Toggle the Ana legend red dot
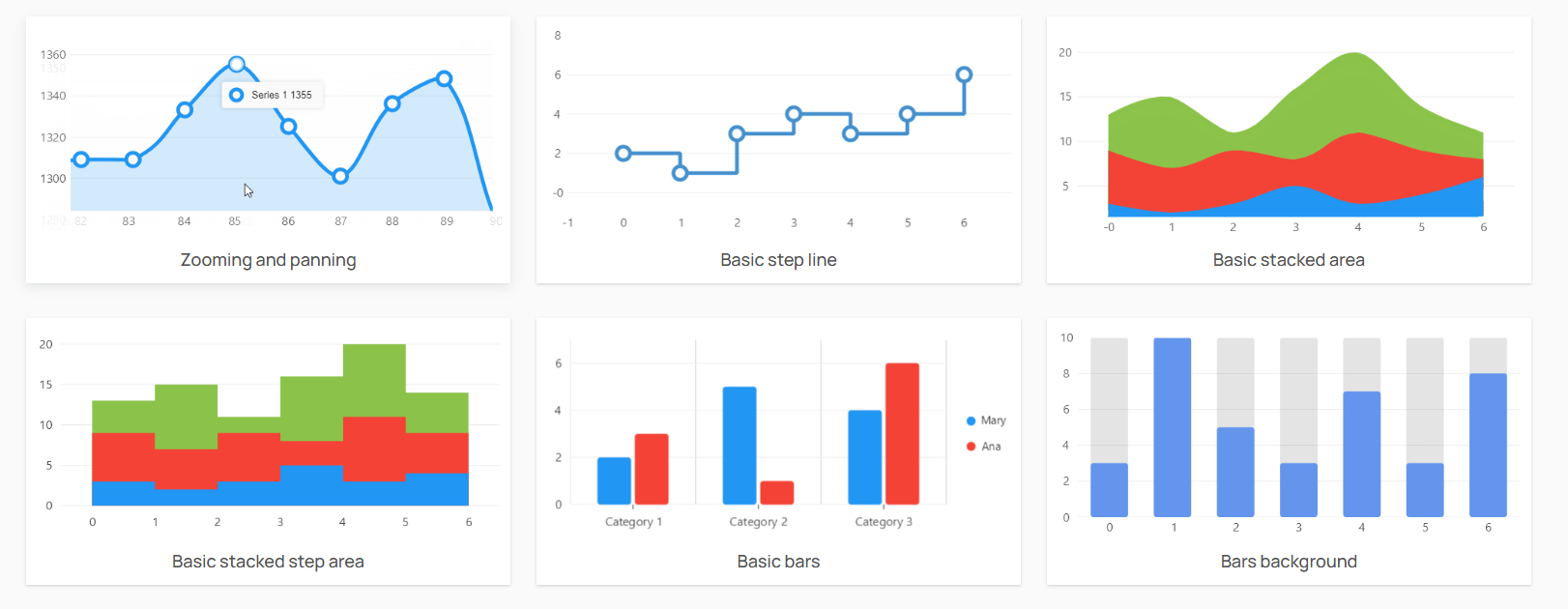This screenshot has height=609, width=1568. (x=971, y=447)
